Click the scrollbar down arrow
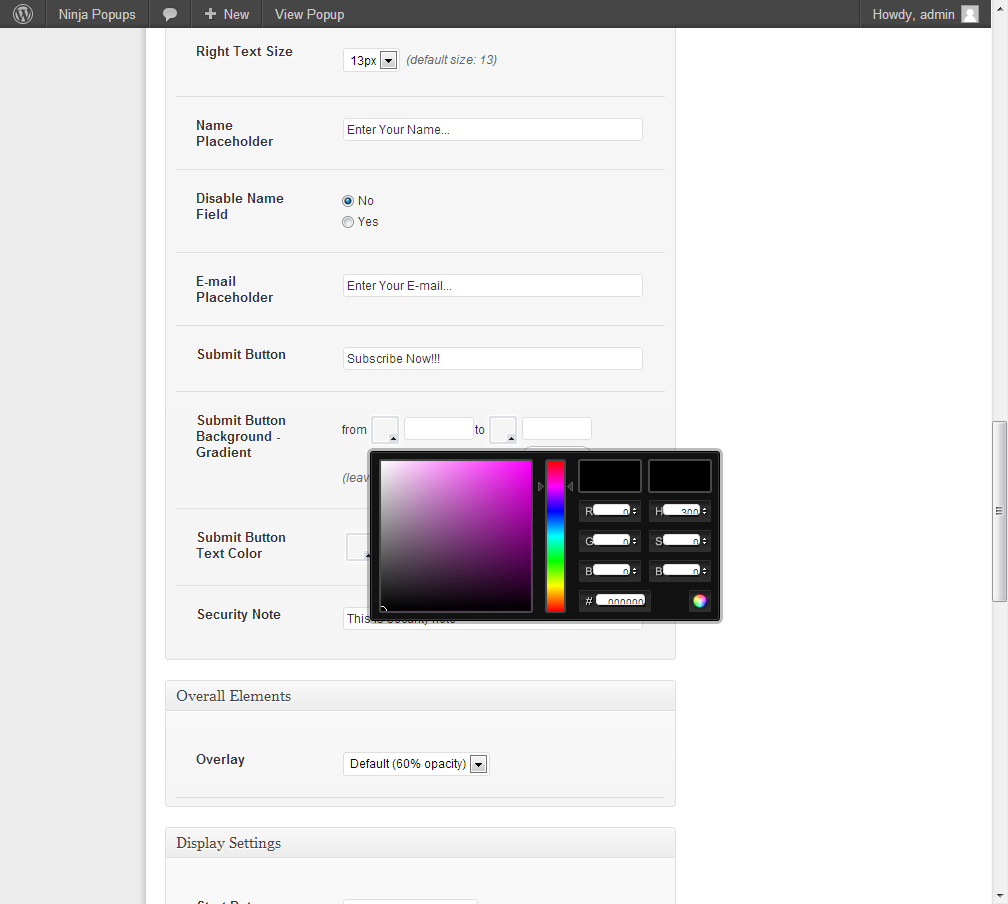1008x904 pixels. coord(999,896)
